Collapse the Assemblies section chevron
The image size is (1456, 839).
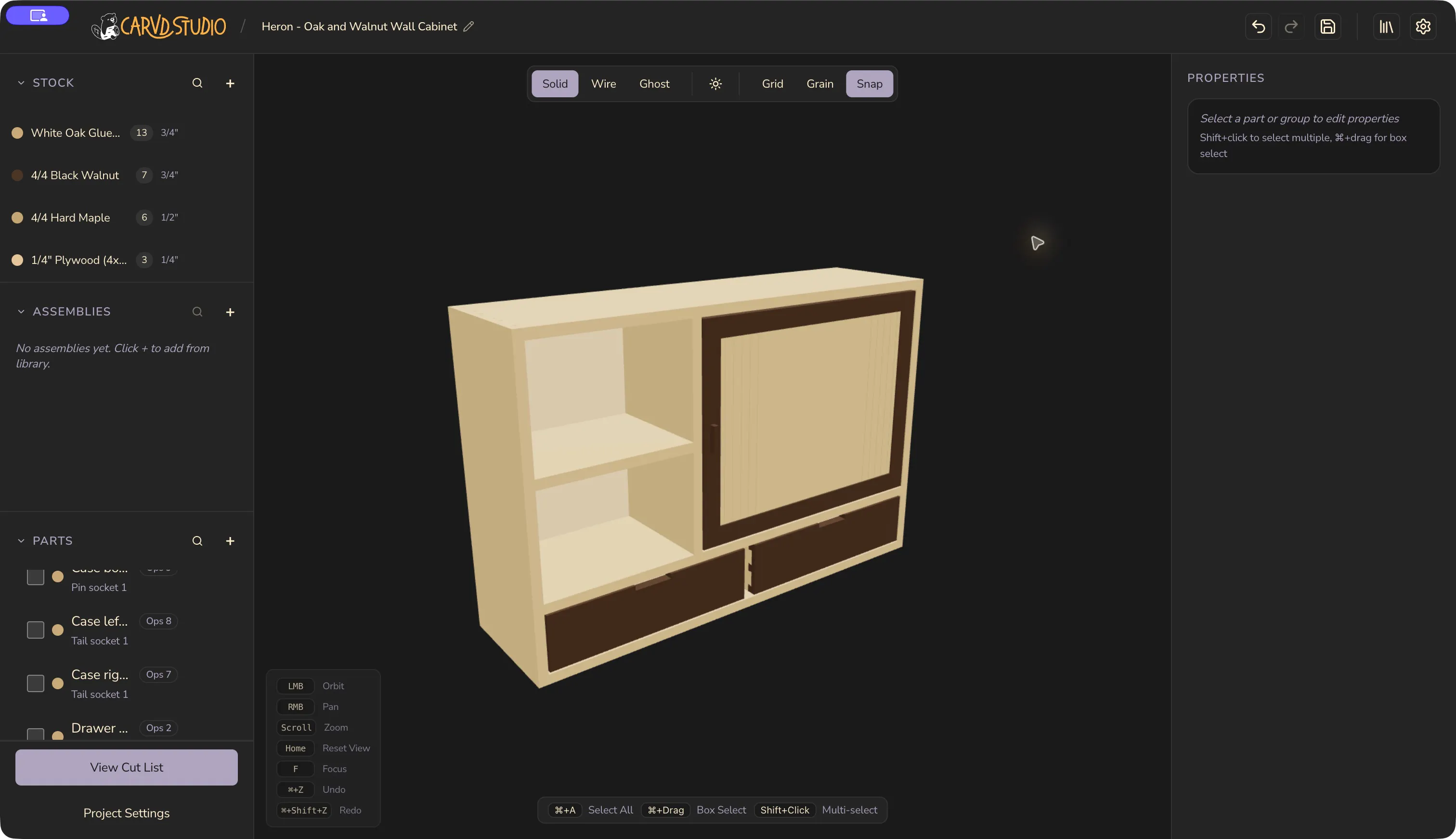(21, 312)
